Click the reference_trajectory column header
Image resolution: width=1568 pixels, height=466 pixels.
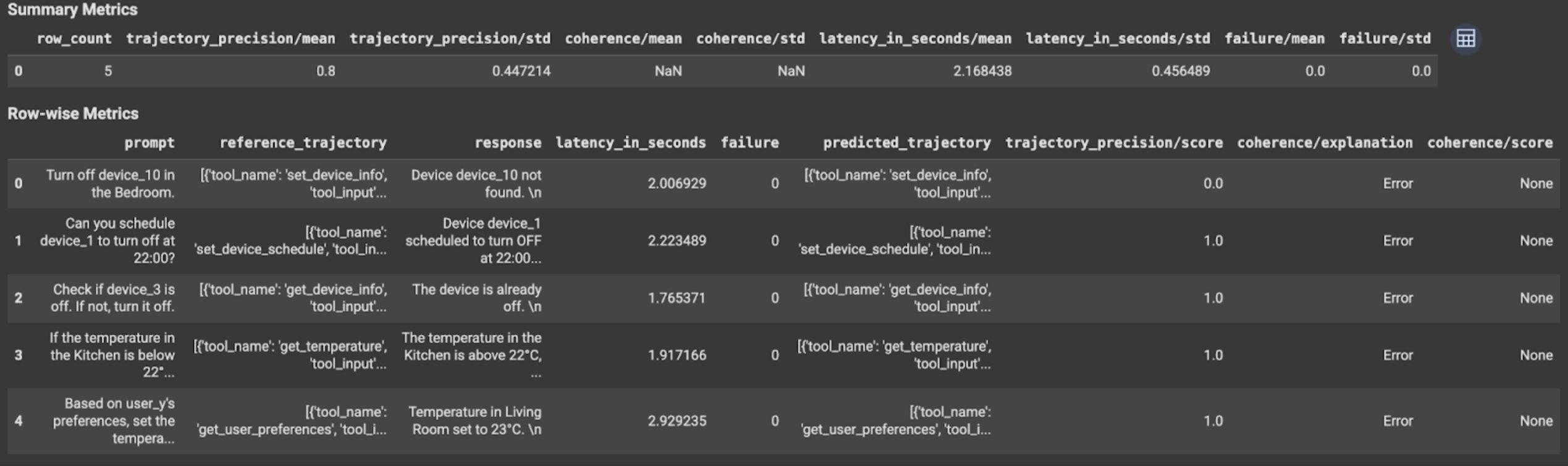click(303, 143)
